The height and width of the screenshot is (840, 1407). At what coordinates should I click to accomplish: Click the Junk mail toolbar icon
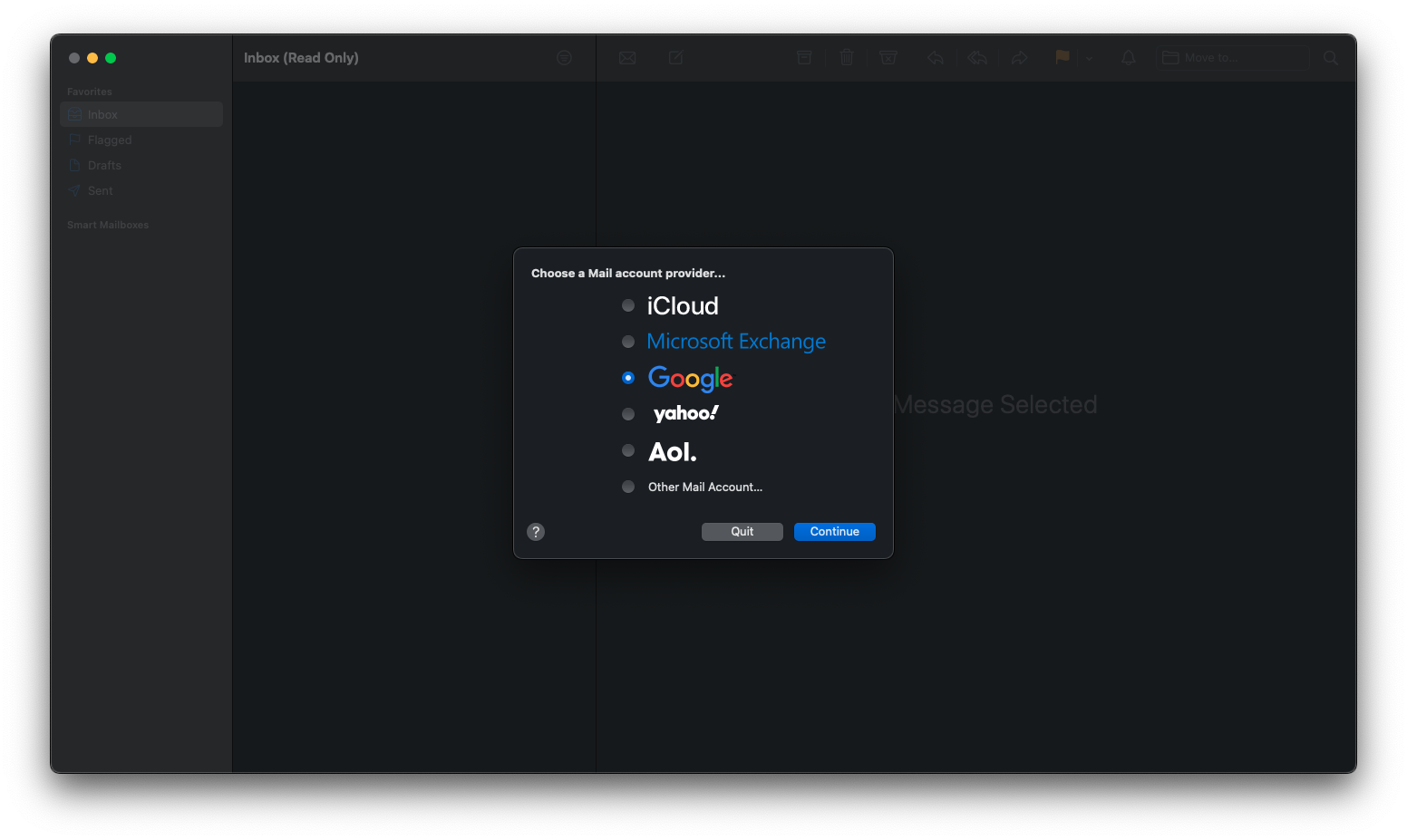pyautogui.click(x=888, y=58)
